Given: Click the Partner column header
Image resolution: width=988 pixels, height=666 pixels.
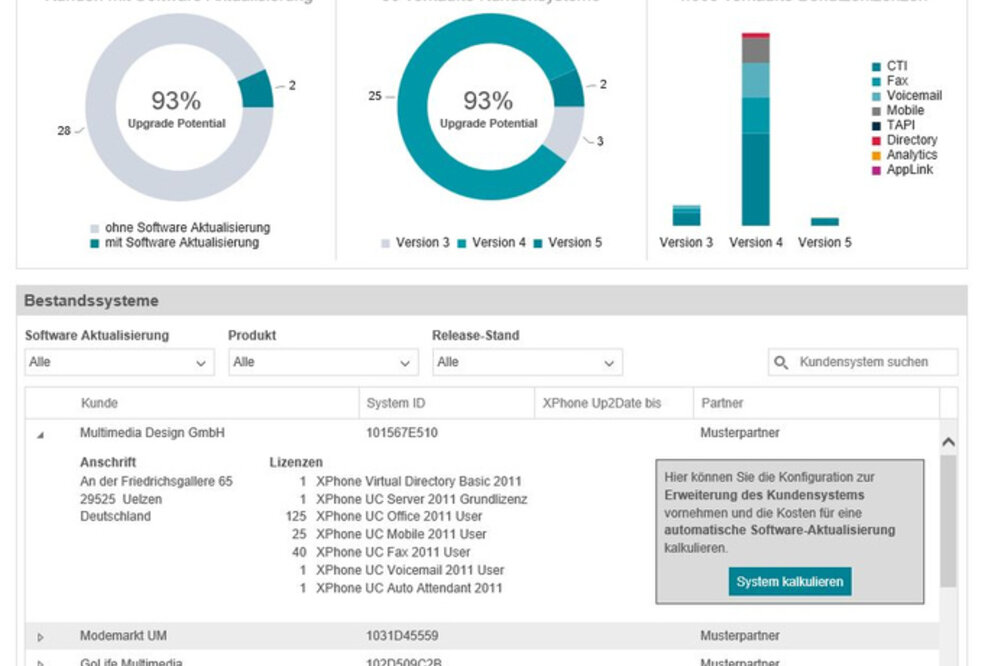Looking at the screenshot, I should pos(721,403).
